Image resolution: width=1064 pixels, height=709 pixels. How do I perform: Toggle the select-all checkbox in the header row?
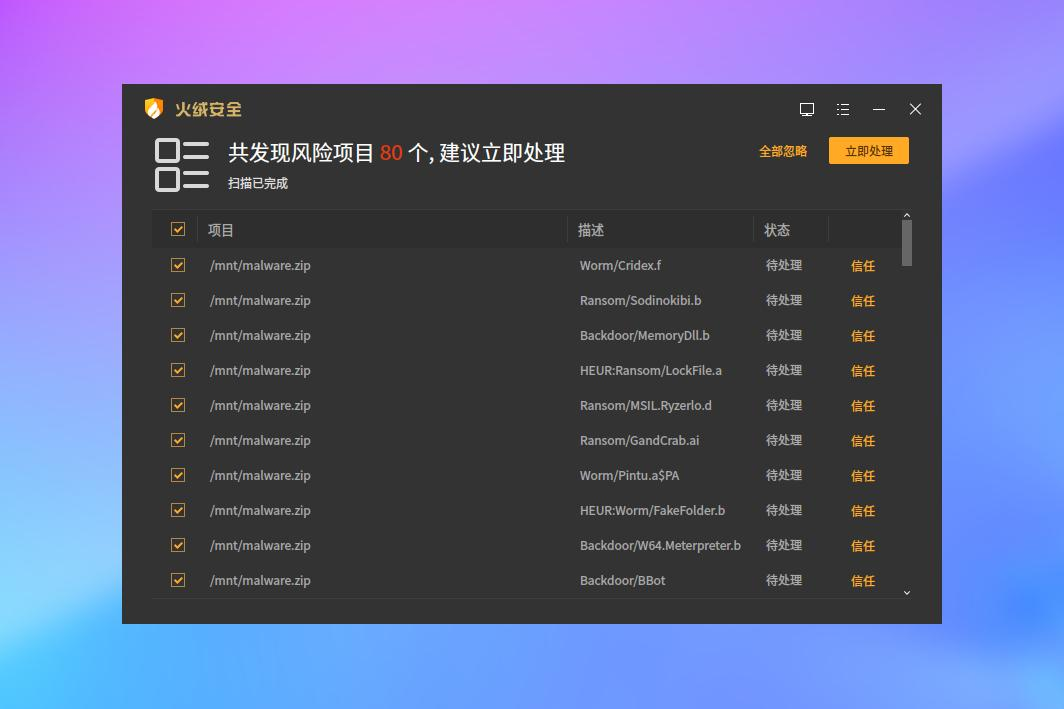pyautogui.click(x=178, y=229)
